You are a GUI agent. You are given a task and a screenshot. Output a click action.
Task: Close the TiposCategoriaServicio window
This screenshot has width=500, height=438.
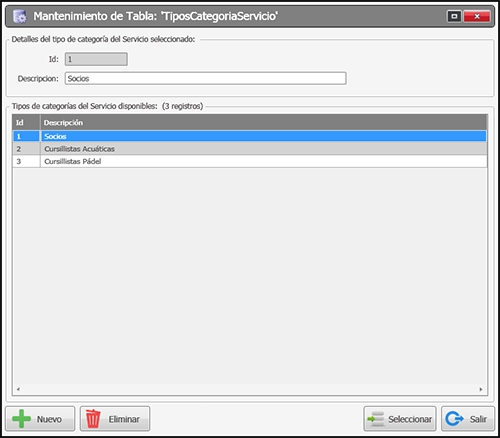click(x=477, y=16)
